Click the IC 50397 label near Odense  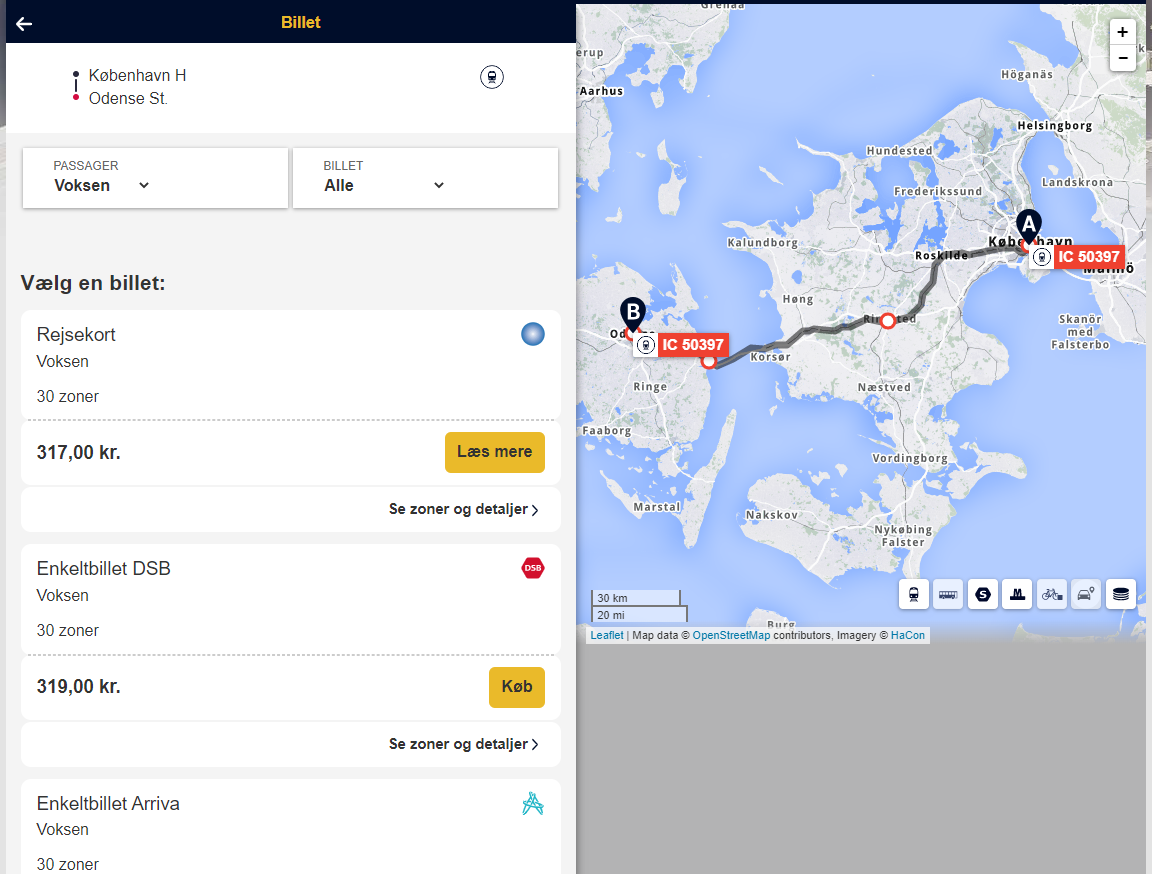point(692,345)
